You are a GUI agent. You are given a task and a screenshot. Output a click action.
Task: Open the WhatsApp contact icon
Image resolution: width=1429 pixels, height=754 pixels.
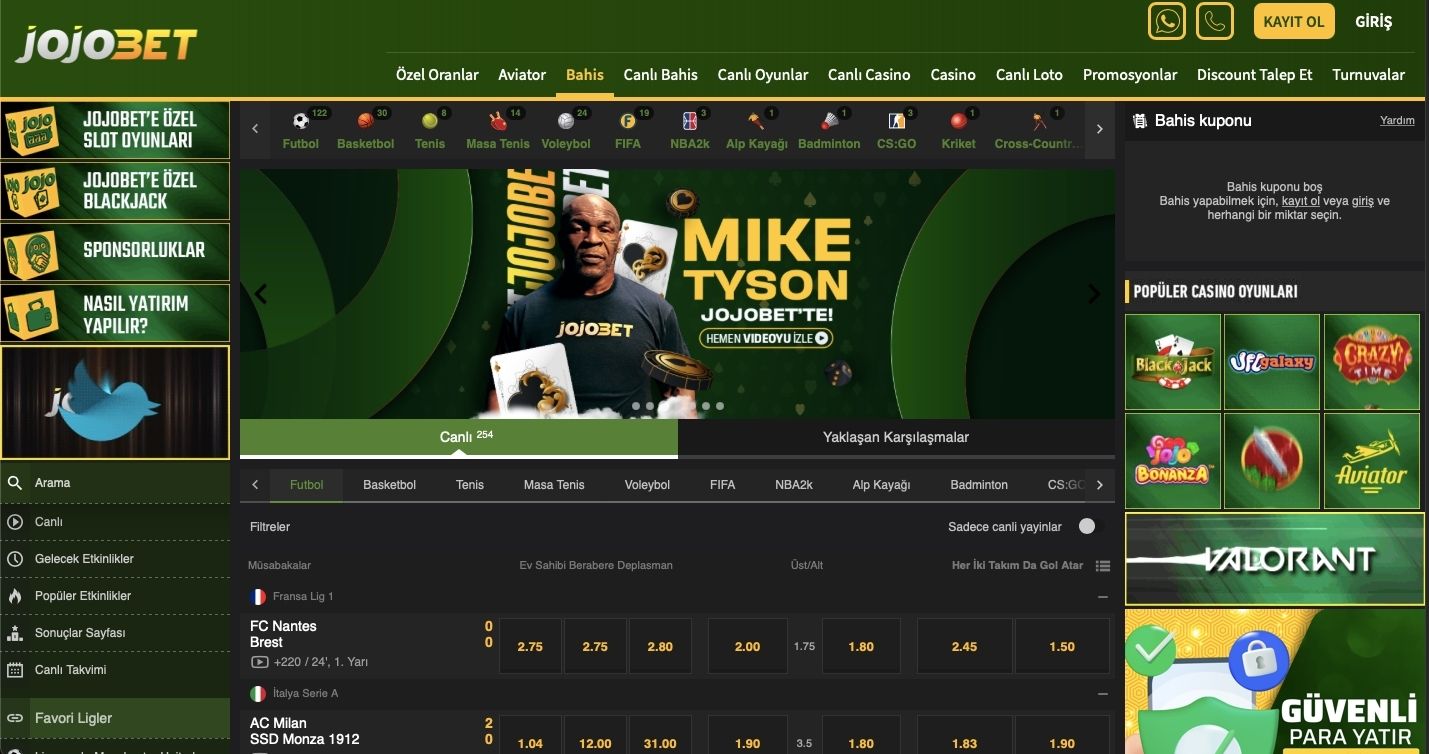[x=1167, y=21]
